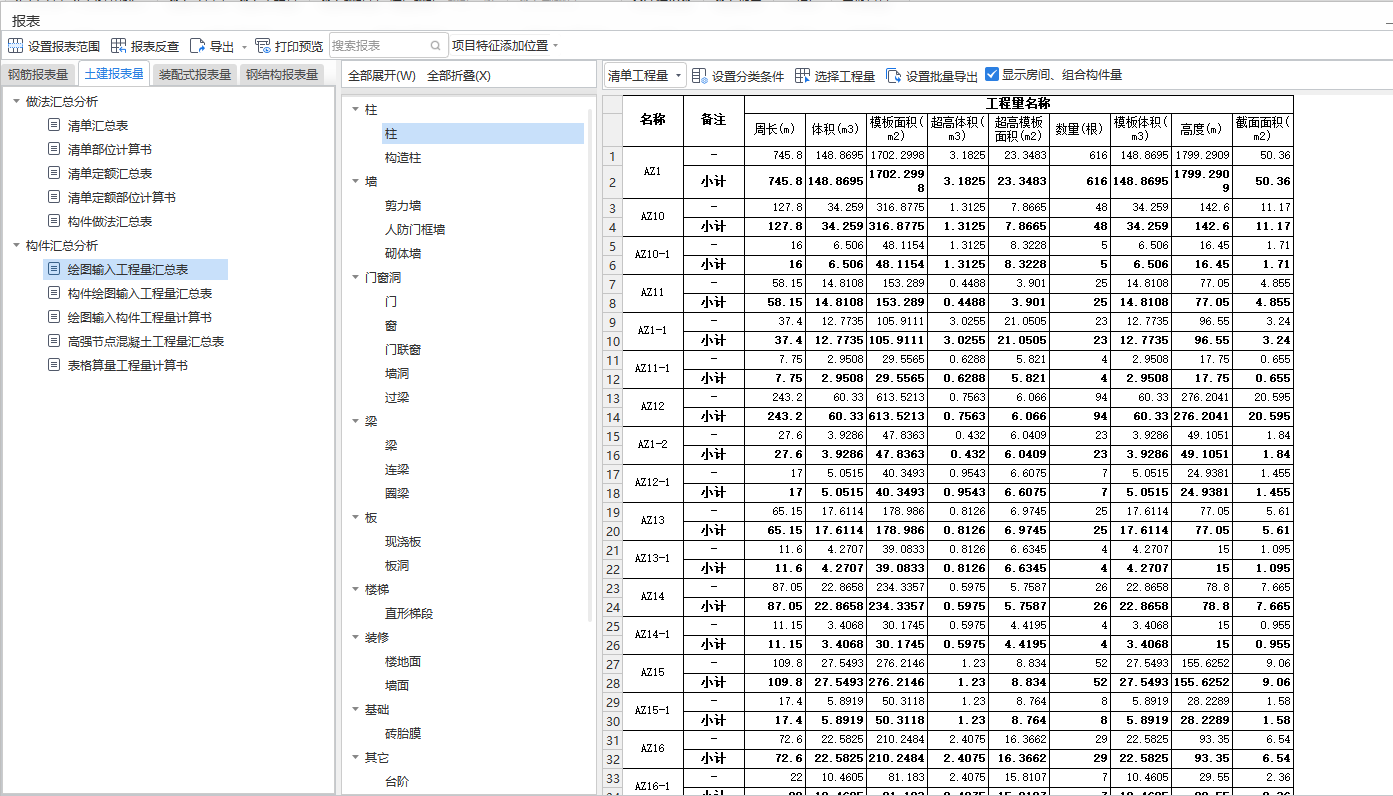1393x796 pixels.
Task: Click the 绘图输入工程量汇总表 document icon
Action: pos(54,269)
